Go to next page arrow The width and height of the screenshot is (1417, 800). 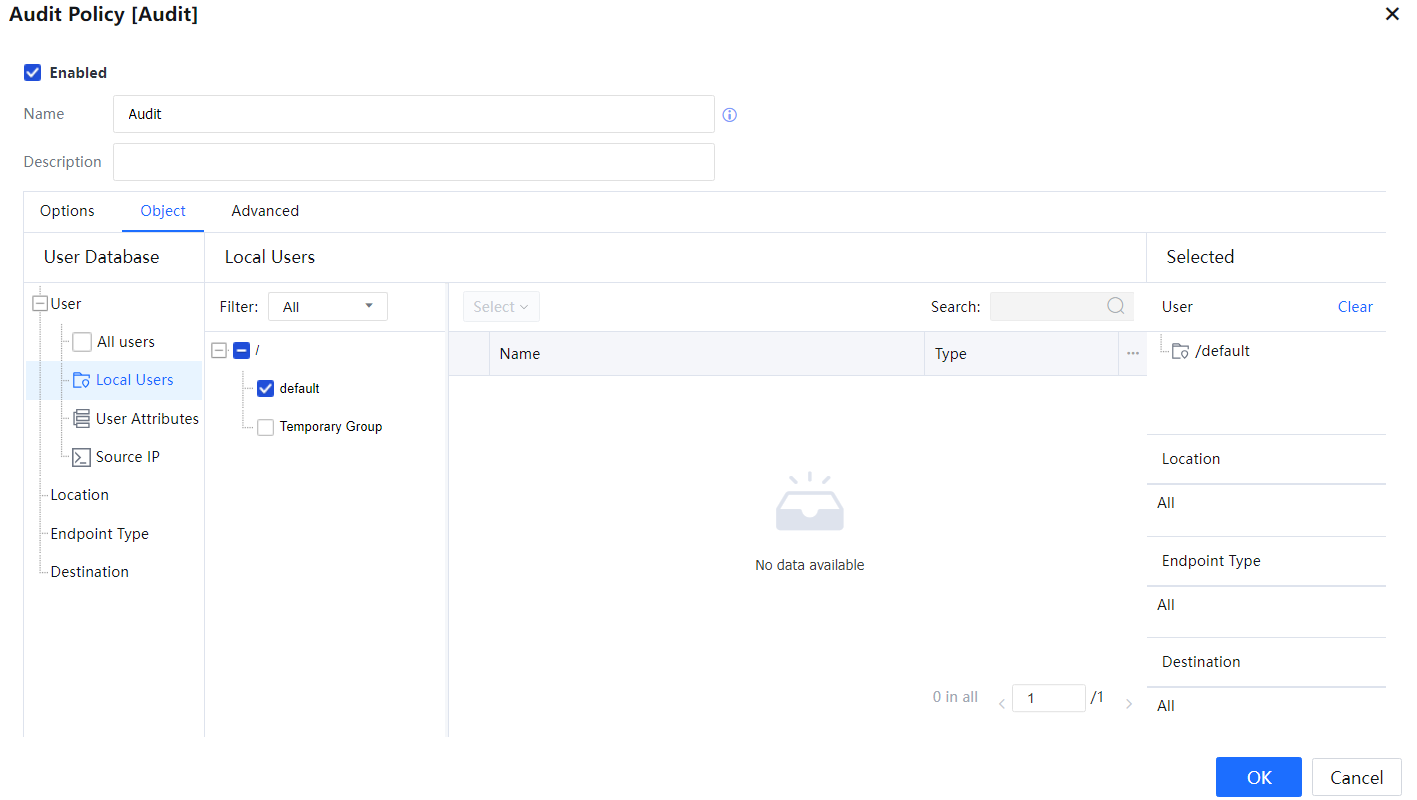coord(1129,704)
